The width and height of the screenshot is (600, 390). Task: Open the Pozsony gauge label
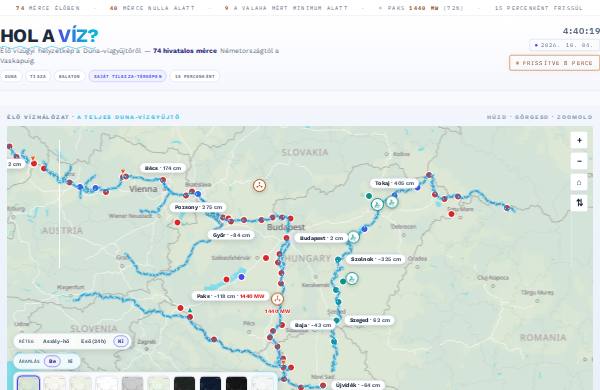pos(198,207)
